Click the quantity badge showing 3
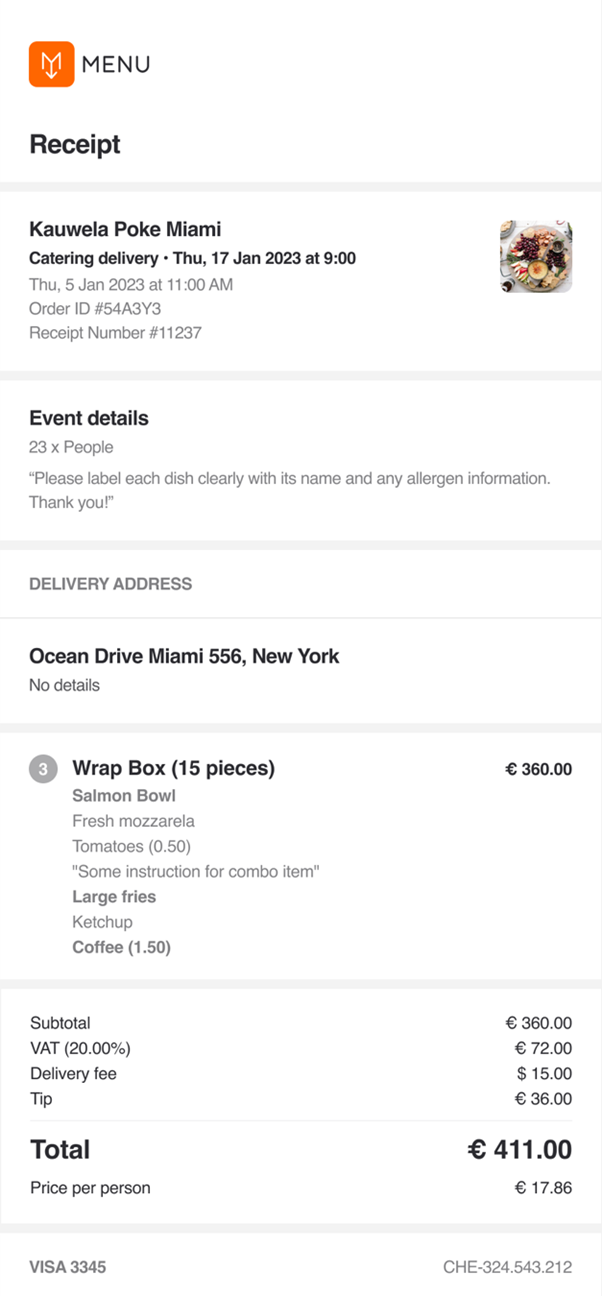The height and width of the screenshot is (1296, 602). (43, 770)
